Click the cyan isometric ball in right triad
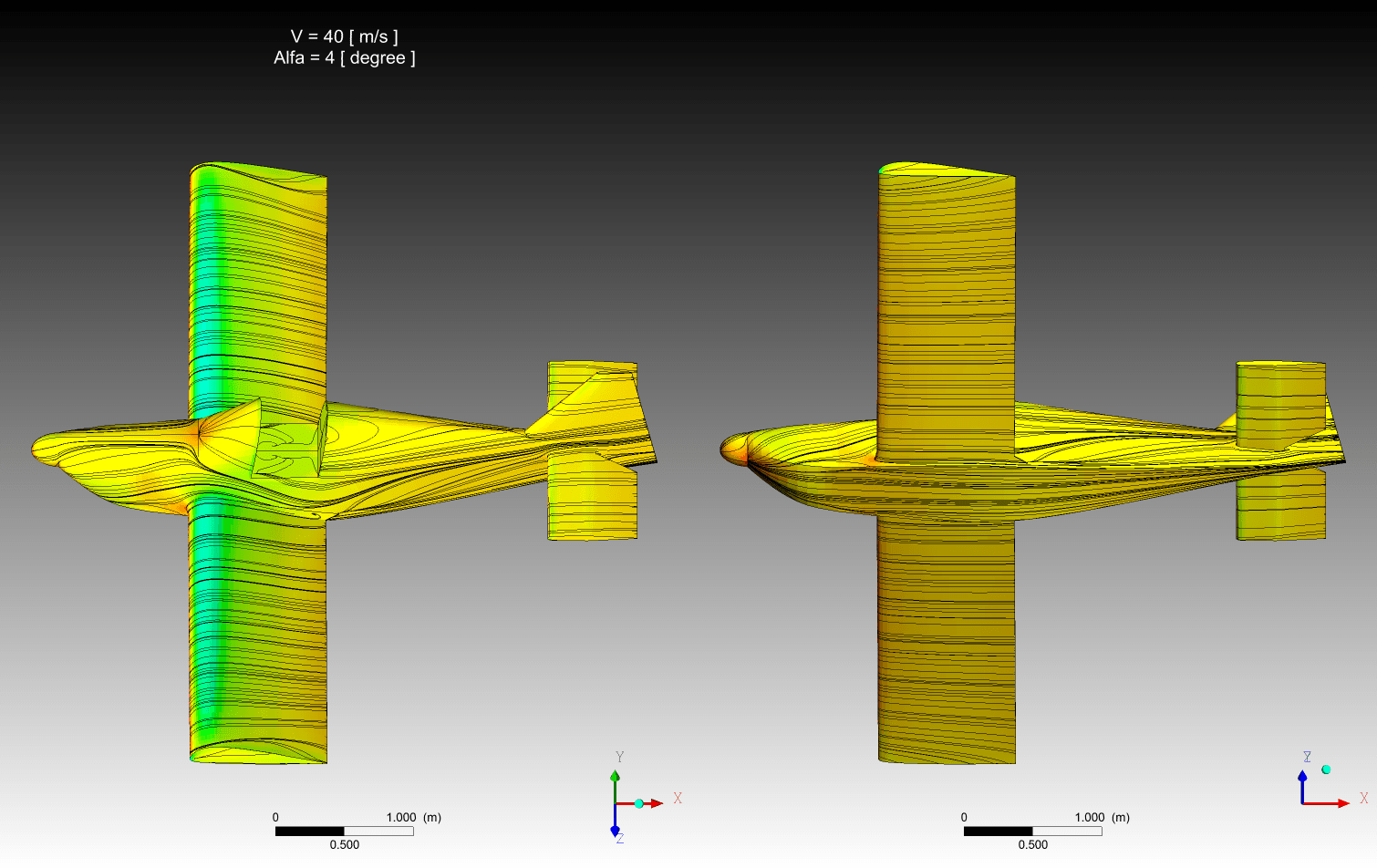The image size is (1377, 868). click(1326, 770)
